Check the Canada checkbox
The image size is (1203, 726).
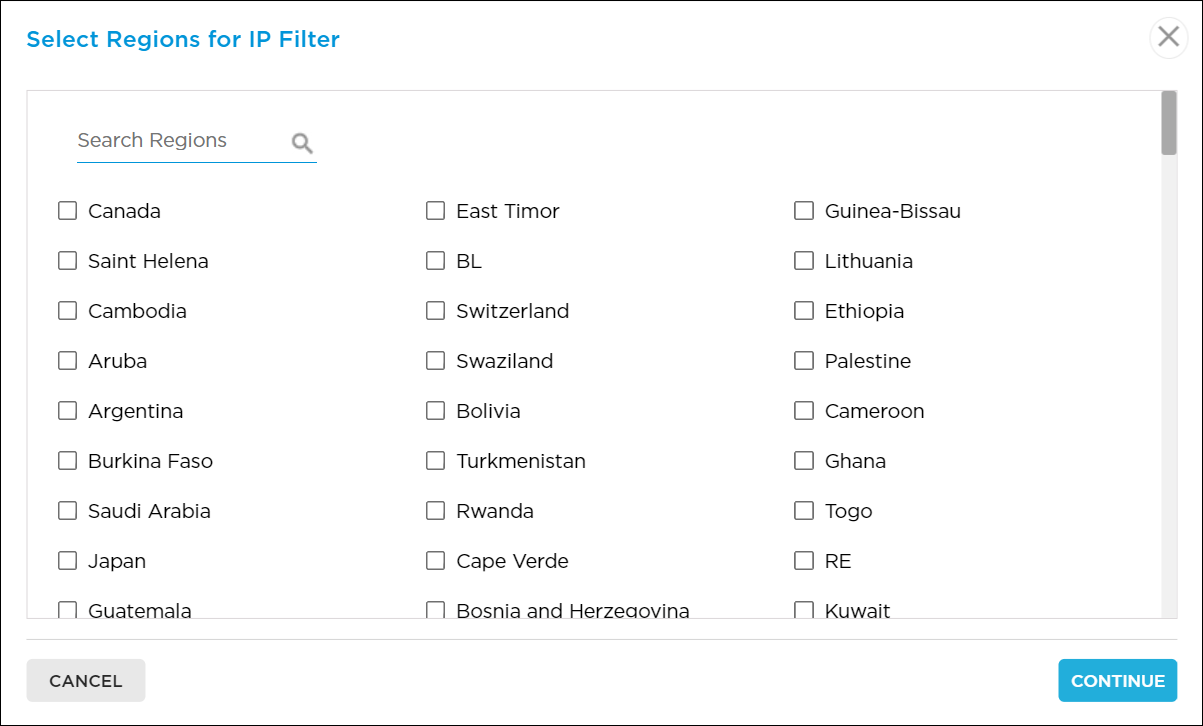(x=67, y=210)
